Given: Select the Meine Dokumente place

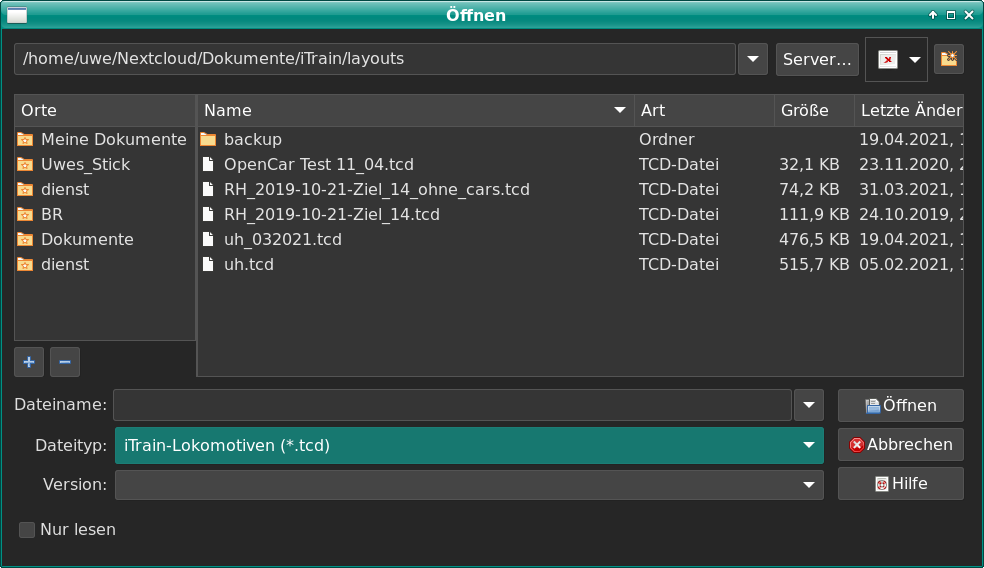Looking at the screenshot, I should point(113,139).
